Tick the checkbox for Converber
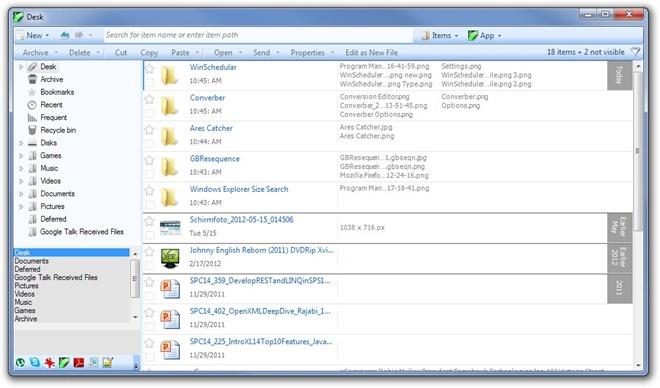The width and height of the screenshot is (660, 388). [149, 113]
